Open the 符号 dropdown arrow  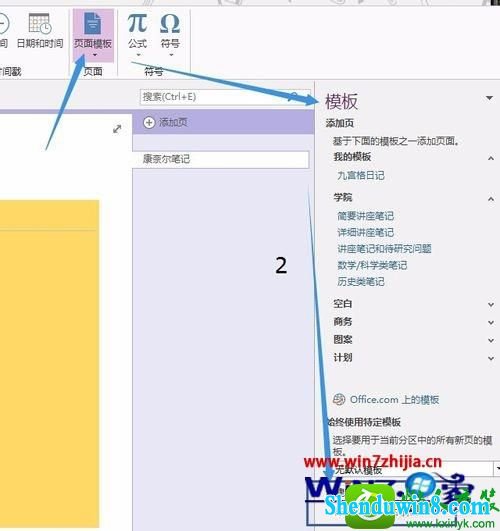click(x=171, y=55)
